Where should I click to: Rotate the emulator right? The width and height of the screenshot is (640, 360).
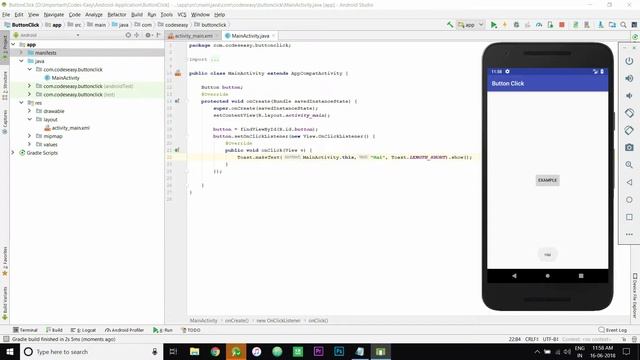629,130
